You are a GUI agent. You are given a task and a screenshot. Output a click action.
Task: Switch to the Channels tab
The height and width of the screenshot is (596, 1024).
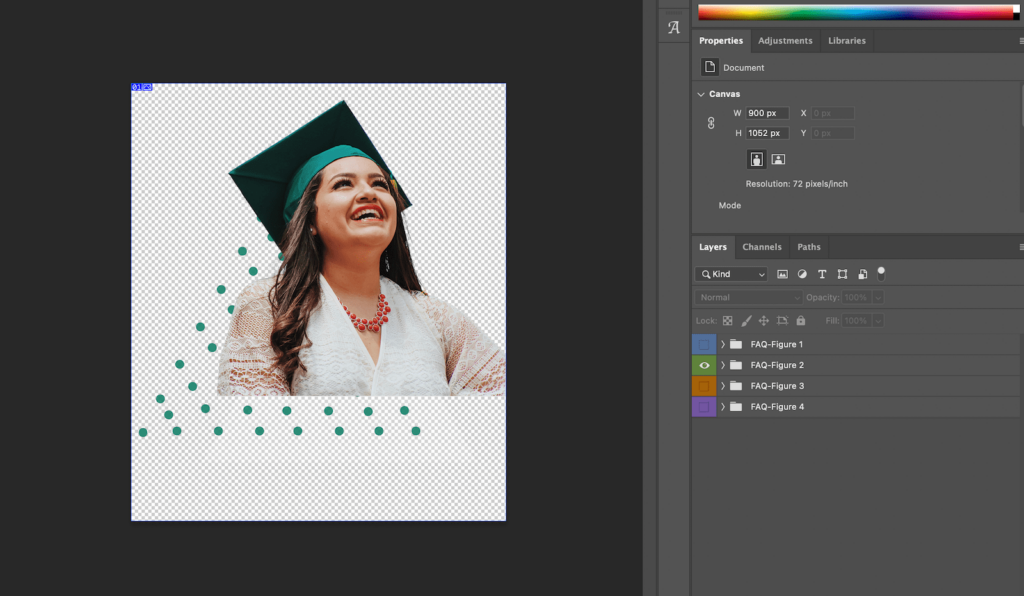761,247
